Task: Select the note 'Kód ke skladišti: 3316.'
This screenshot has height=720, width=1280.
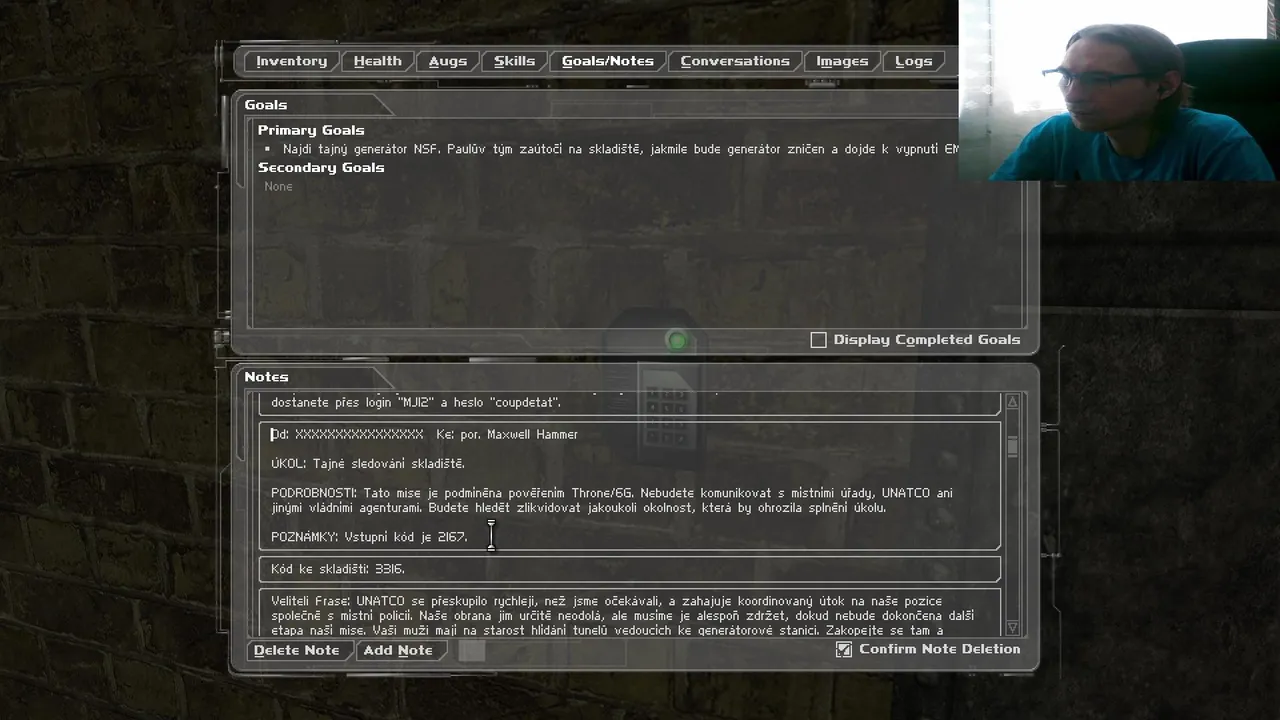Action: 630,569
